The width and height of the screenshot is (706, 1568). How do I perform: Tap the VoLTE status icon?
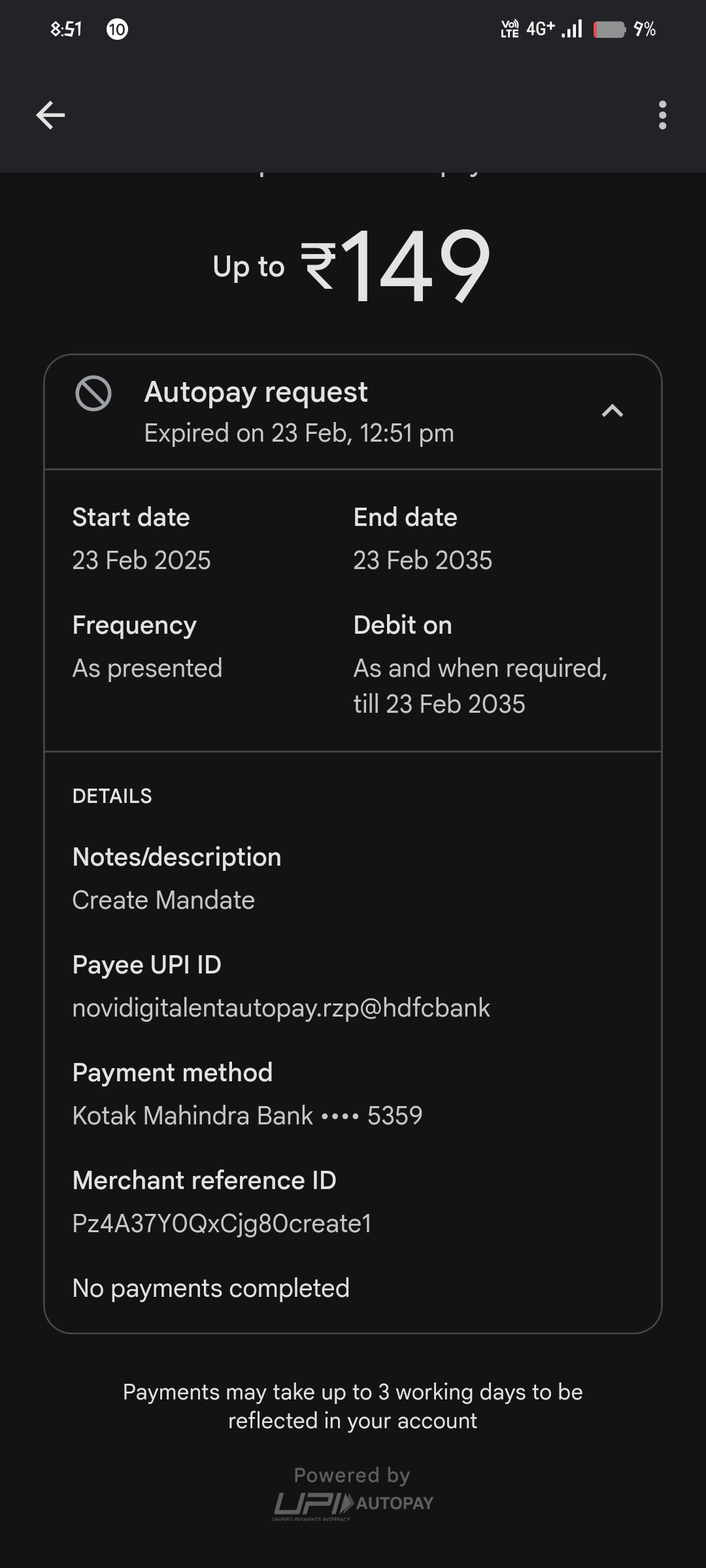509,29
